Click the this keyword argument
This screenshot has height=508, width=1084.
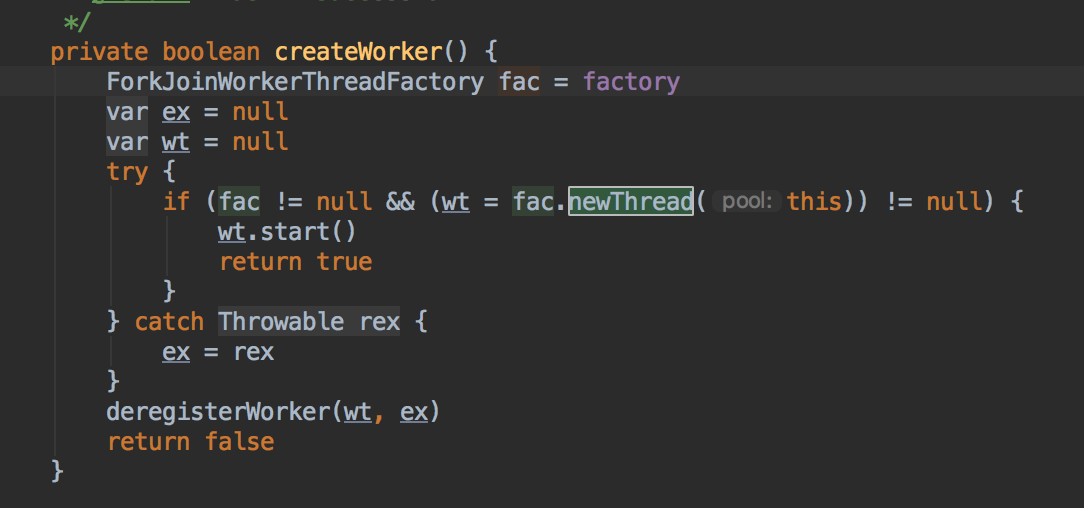(x=814, y=201)
